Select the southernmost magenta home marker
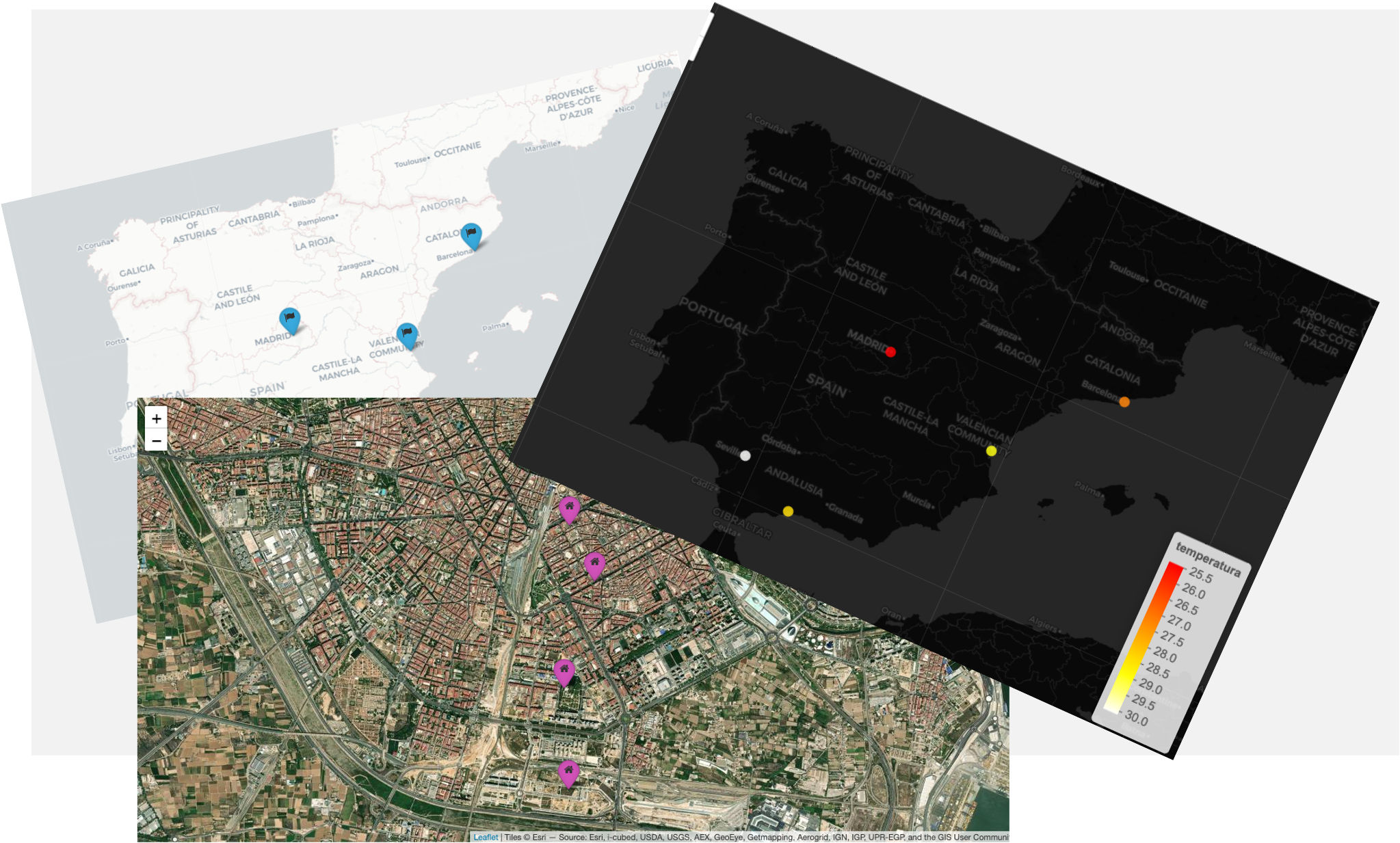The height and width of the screenshot is (843, 1400). (x=568, y=774)
